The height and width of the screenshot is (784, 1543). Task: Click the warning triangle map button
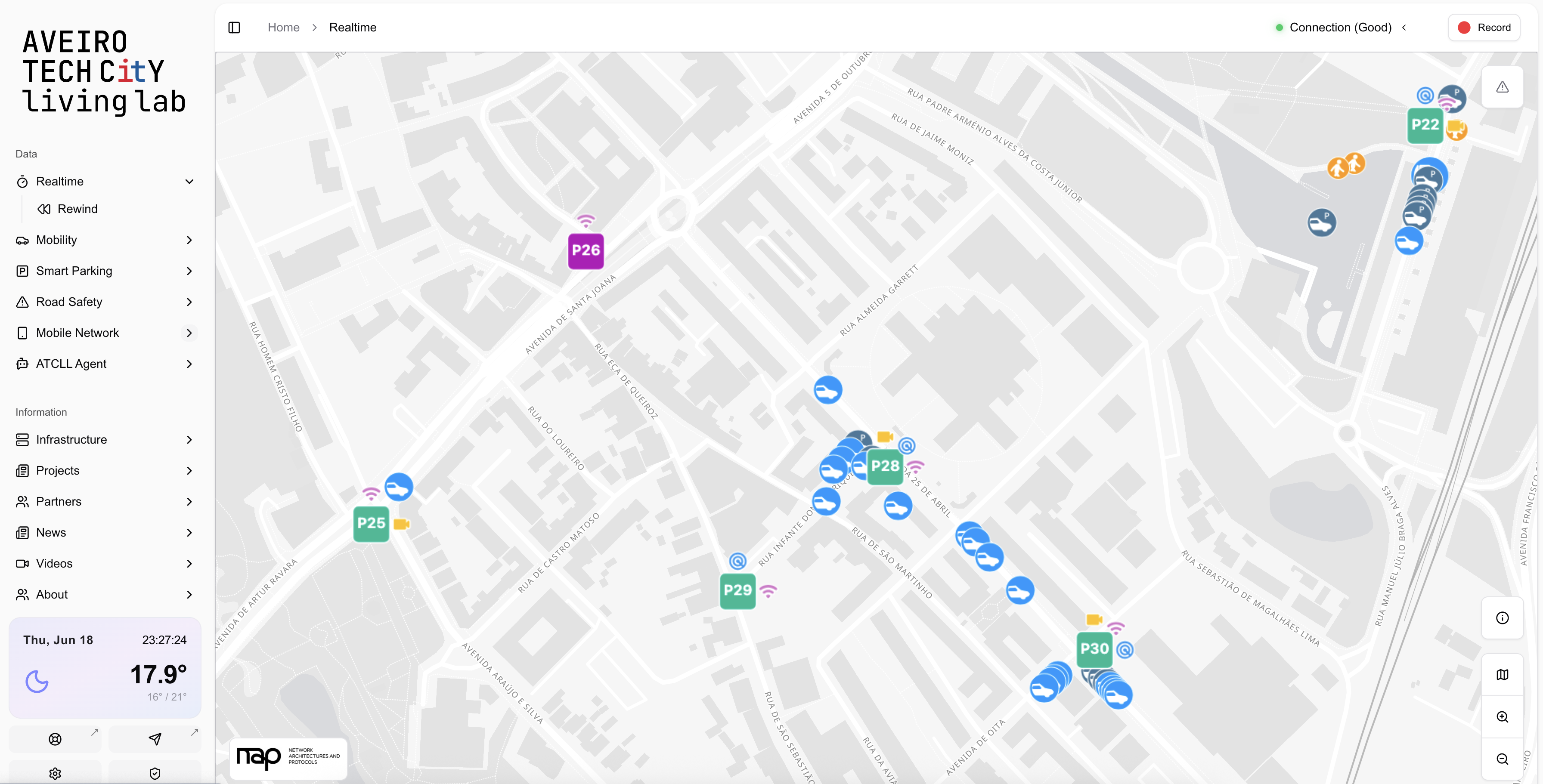(1502, 87)
